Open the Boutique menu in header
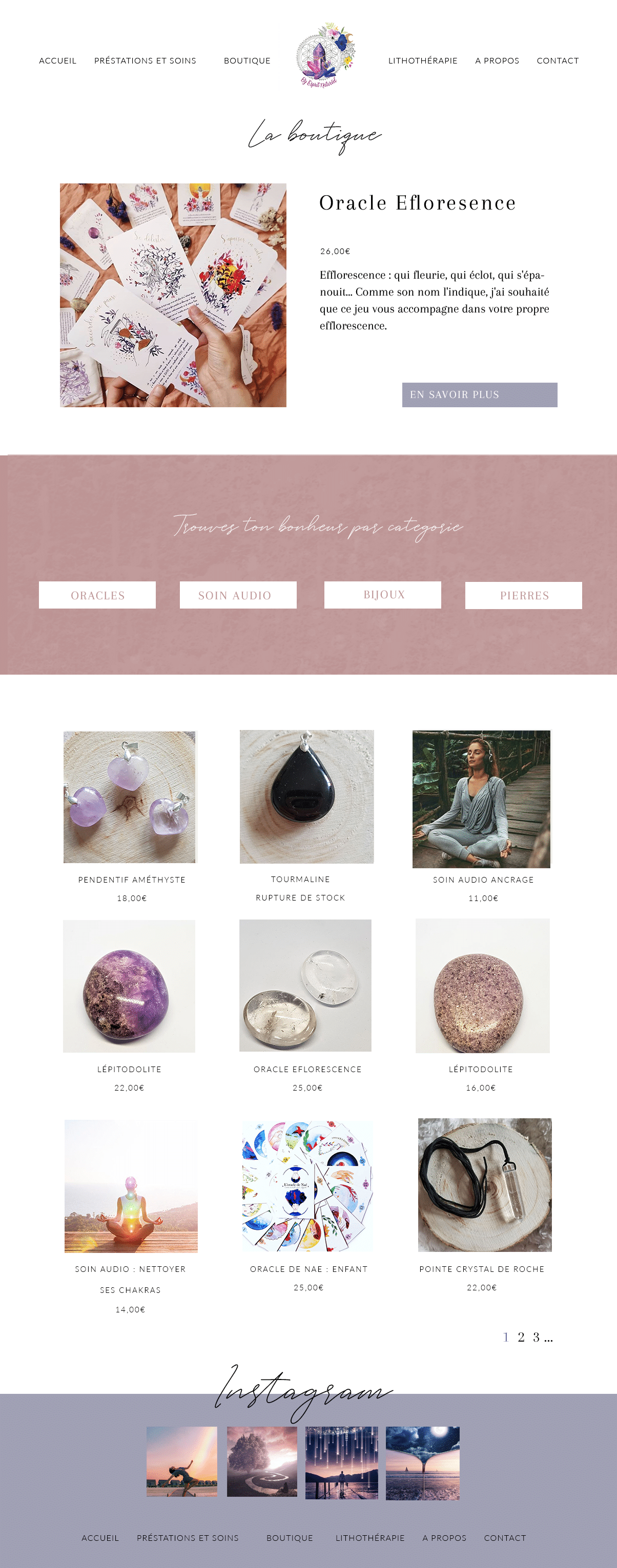This screenshot has height=1568, width=617. (246, 61)
